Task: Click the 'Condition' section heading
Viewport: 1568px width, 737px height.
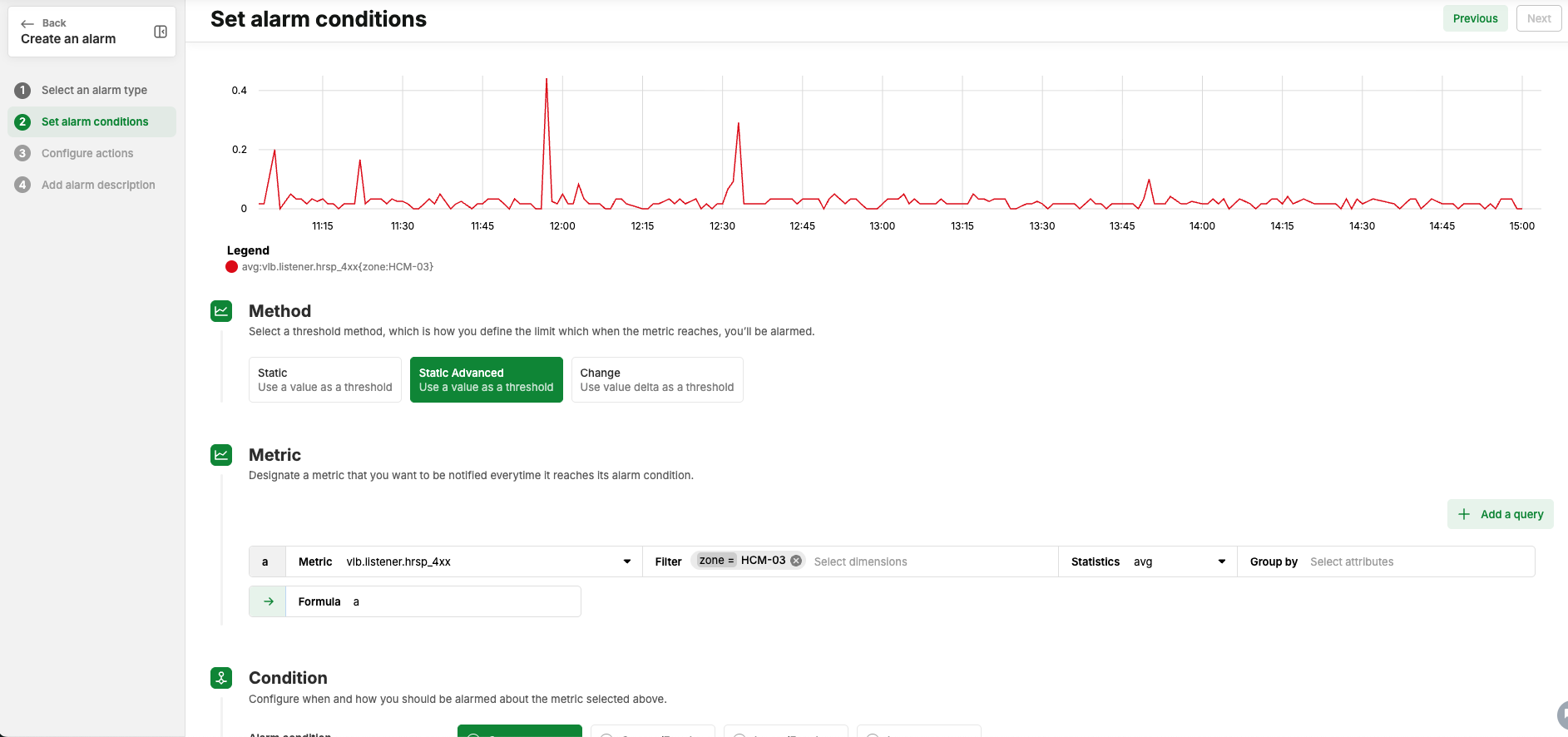Action: pyautogui.click(x=288, y=678)
